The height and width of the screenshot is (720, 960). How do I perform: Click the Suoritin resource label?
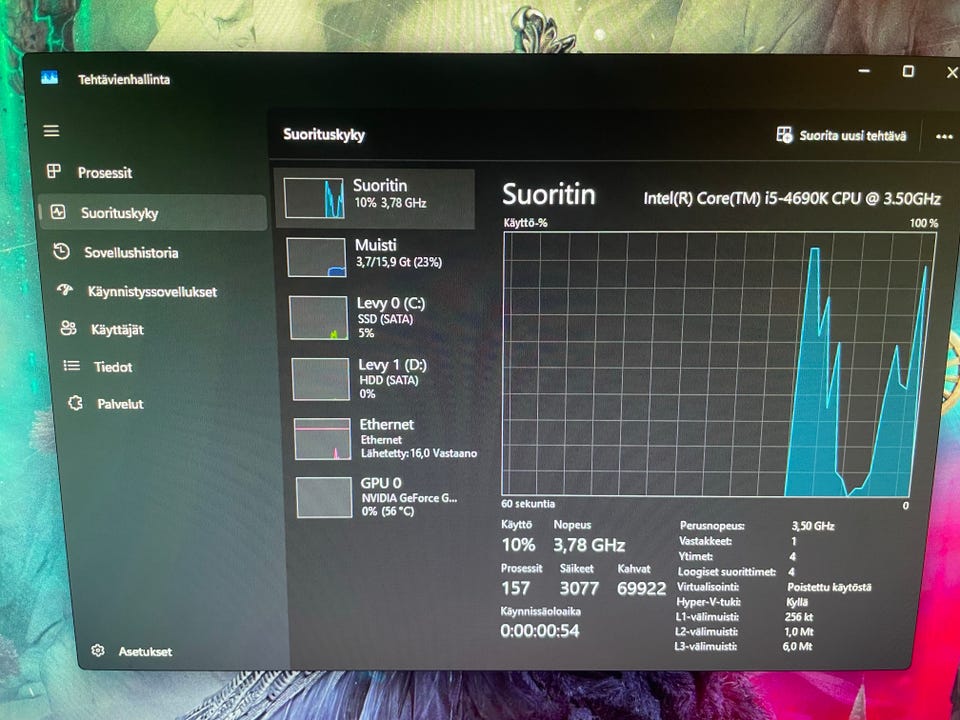[380, 186]
